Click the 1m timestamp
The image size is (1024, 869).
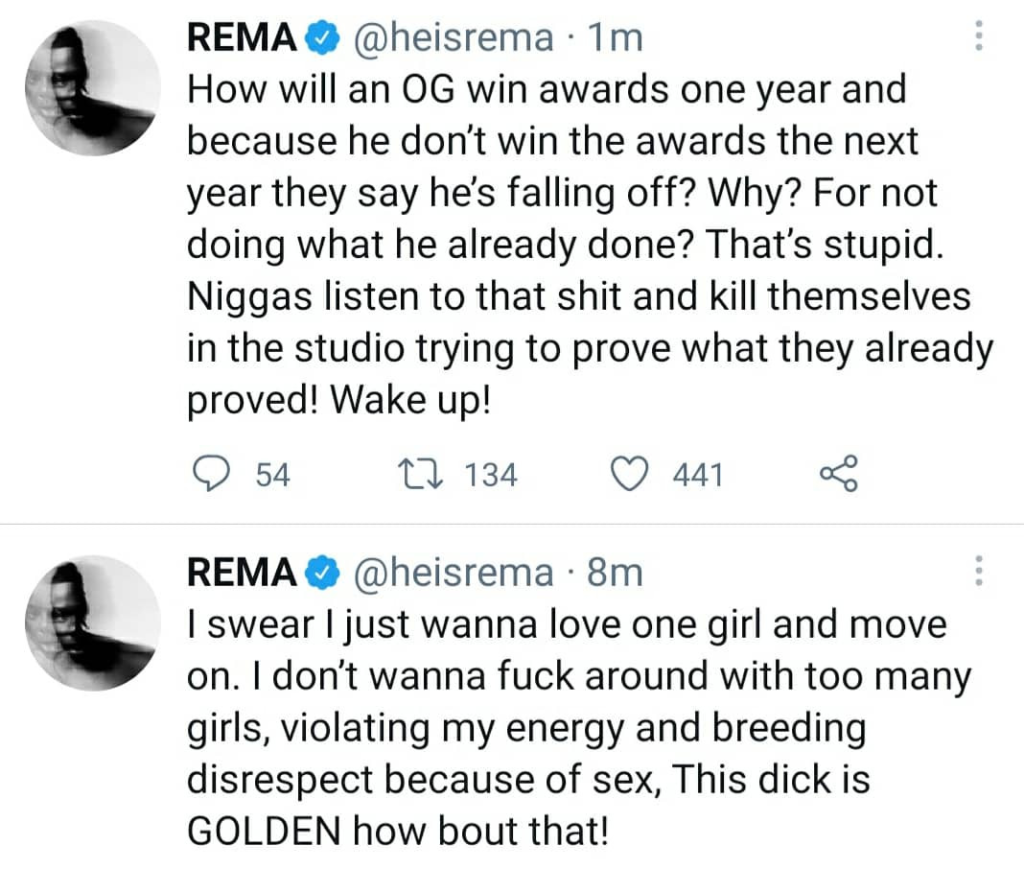pos(614,40)
